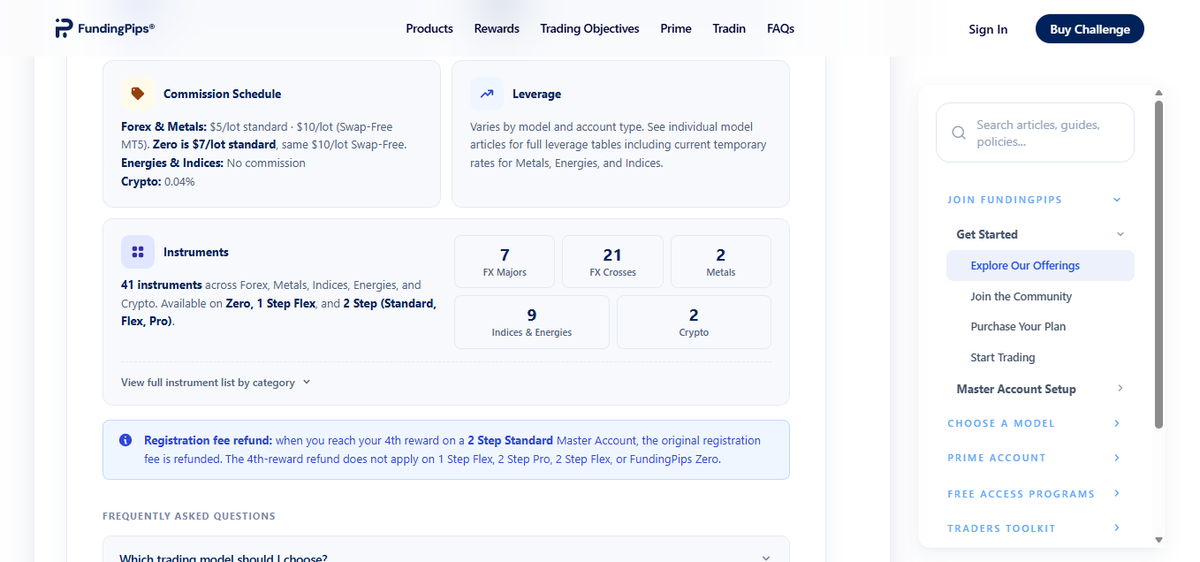Viewport: 1200px width, 562px height.
Task: Focus the search articles input field
Action: coord(1035,133)
